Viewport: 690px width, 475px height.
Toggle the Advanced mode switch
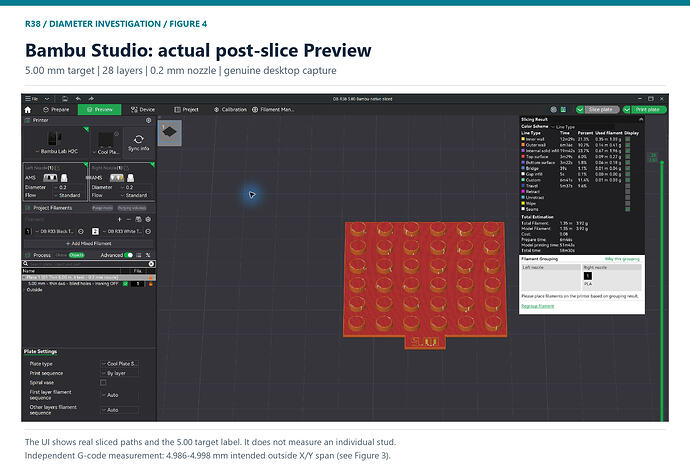pos(128,255)
